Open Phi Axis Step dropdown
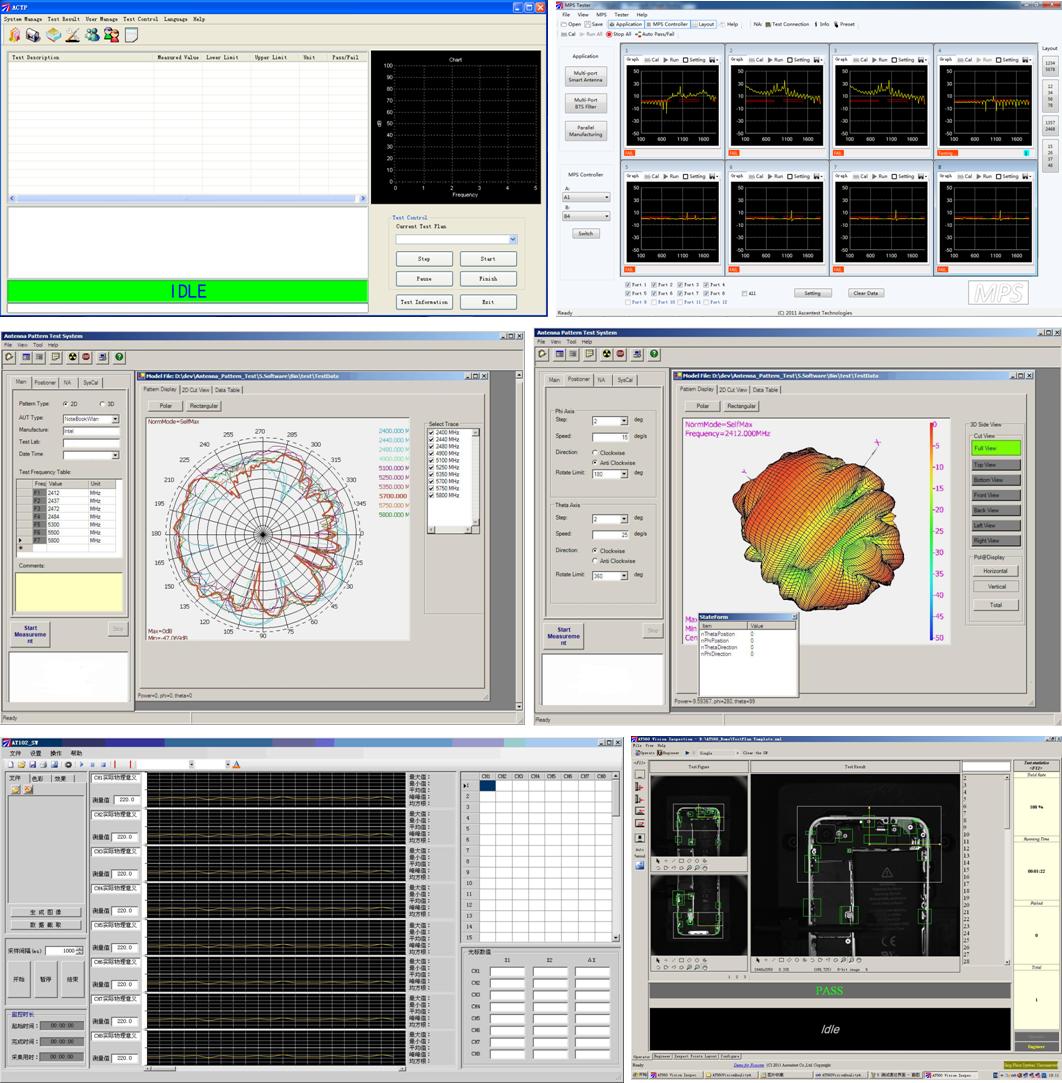 pos(624,421)
